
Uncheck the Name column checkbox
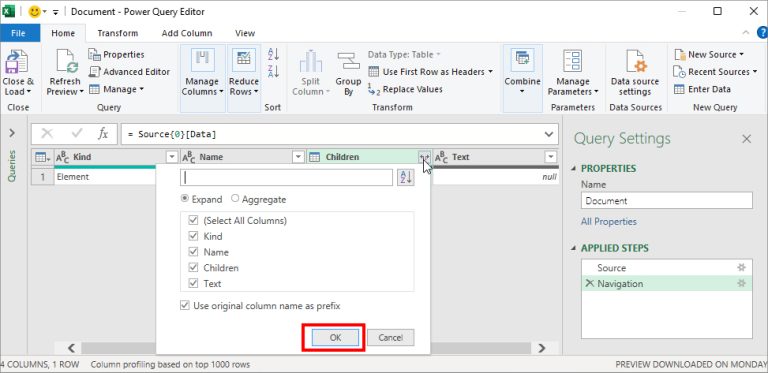tap(193, 252)
